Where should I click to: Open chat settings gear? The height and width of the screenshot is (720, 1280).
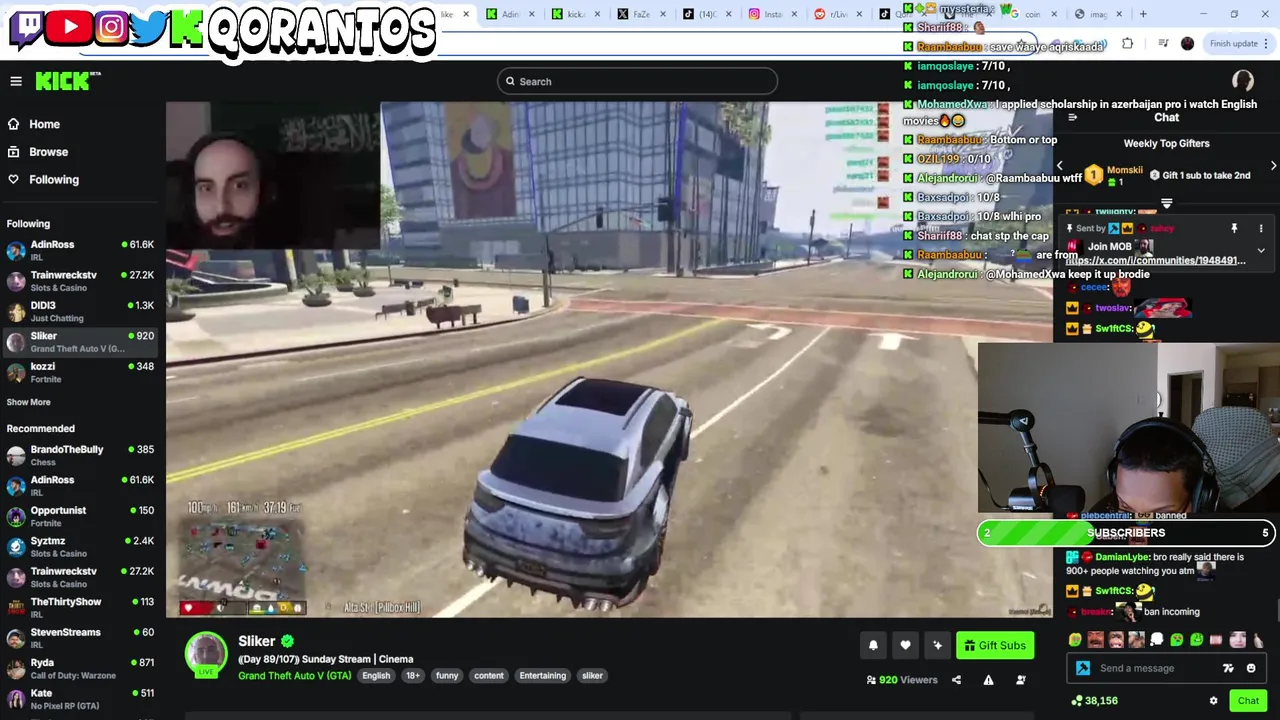point(1214,701)
